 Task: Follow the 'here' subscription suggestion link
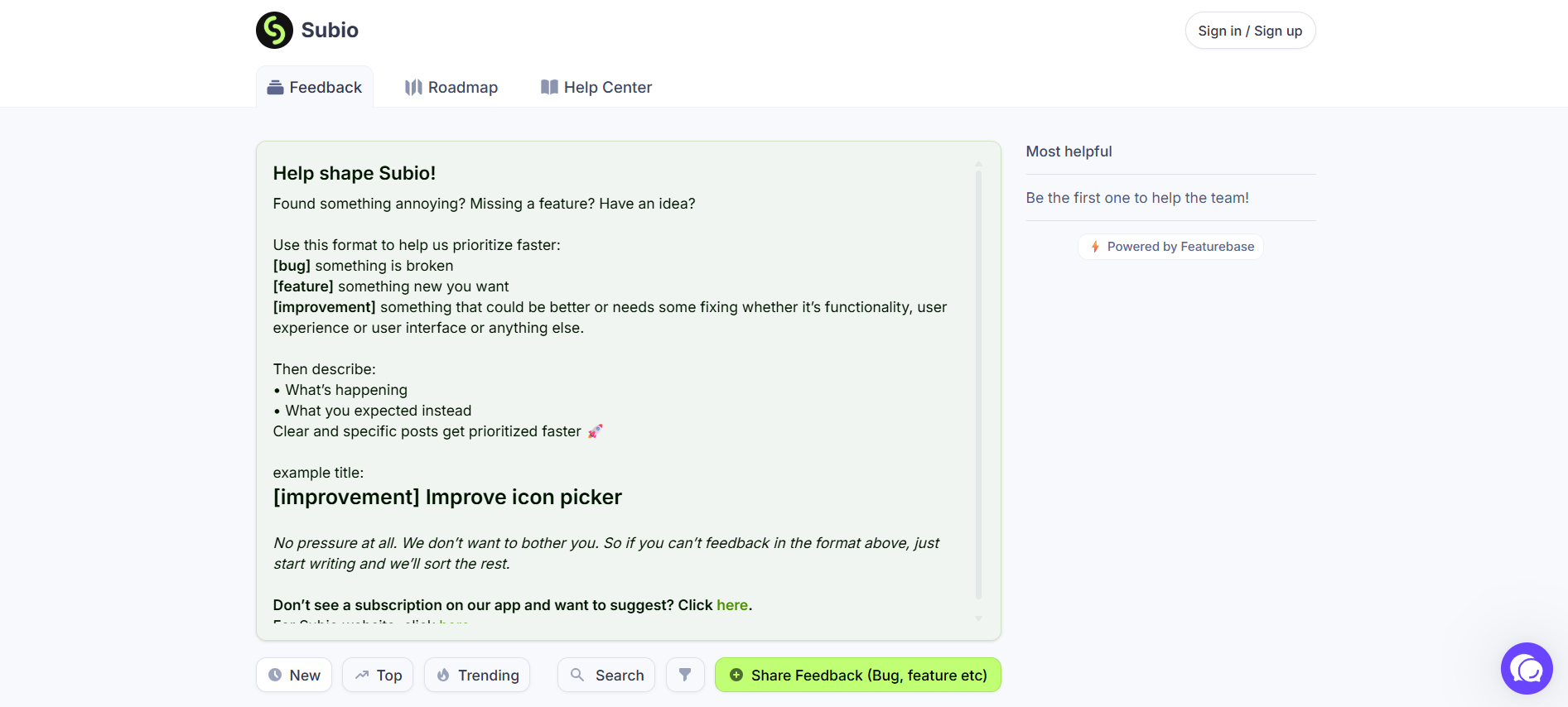click(732, 605)
